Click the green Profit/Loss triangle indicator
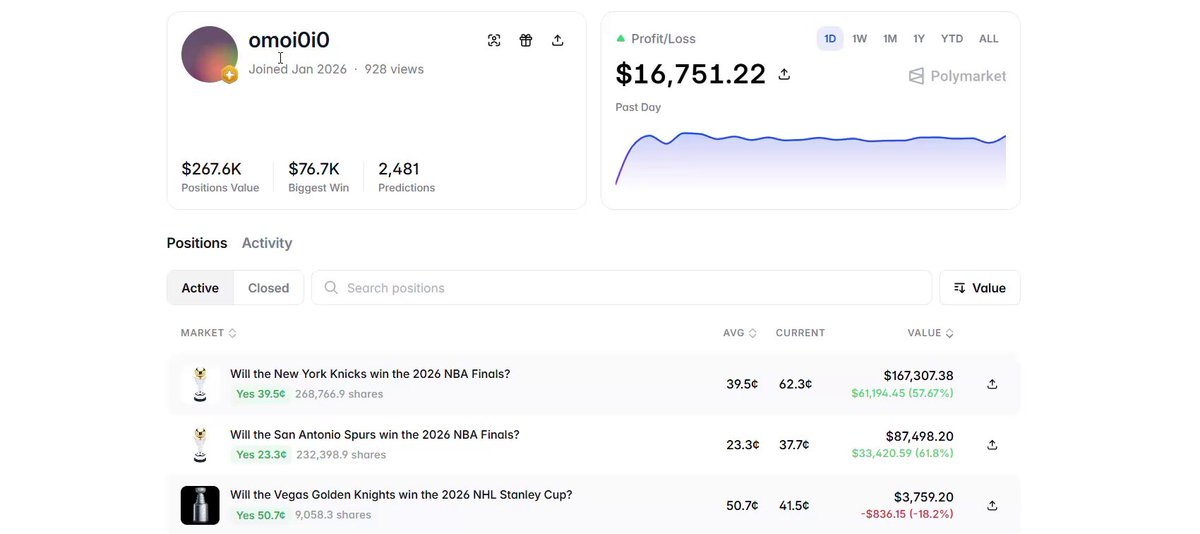The height and width of the screenshot is (534, 1200). coord(621,38)
